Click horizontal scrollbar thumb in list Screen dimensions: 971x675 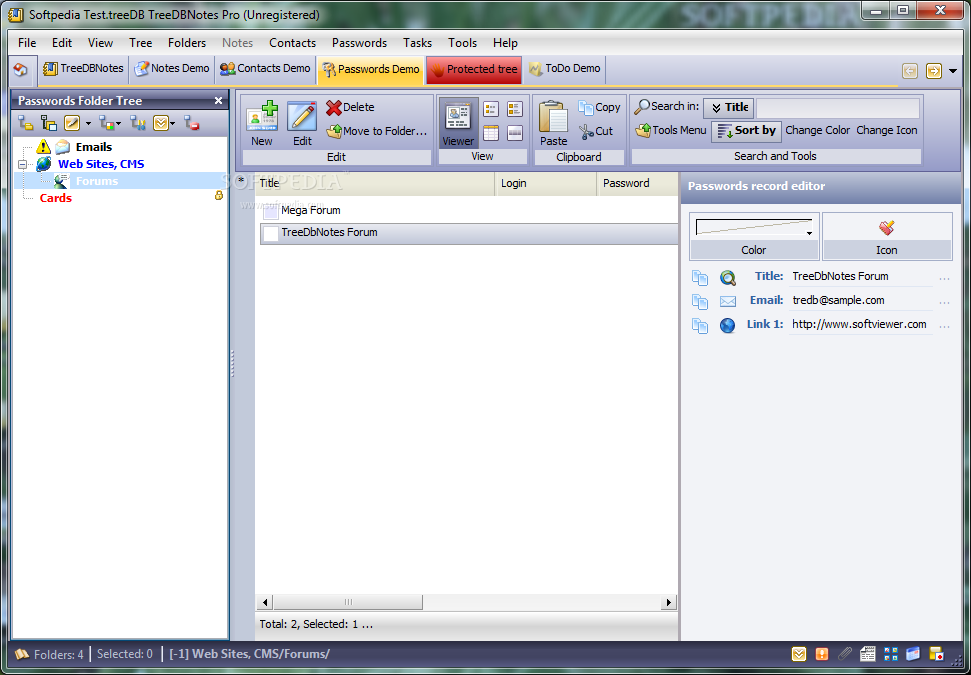pyautogui.click(x=348, y=602)
